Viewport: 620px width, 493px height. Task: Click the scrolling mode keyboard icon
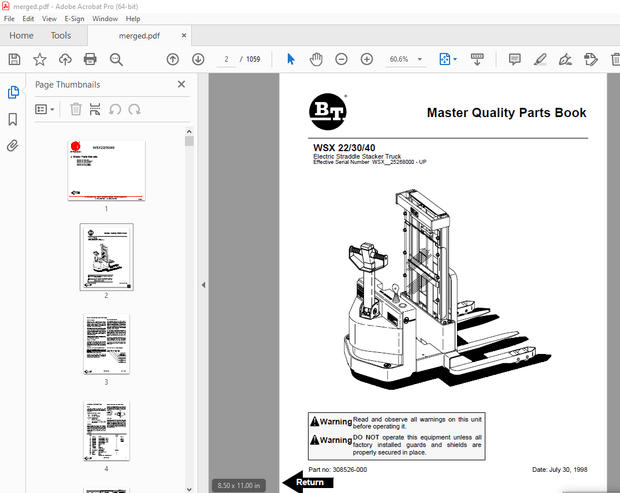pyautogui.click(x=477, y=59)
